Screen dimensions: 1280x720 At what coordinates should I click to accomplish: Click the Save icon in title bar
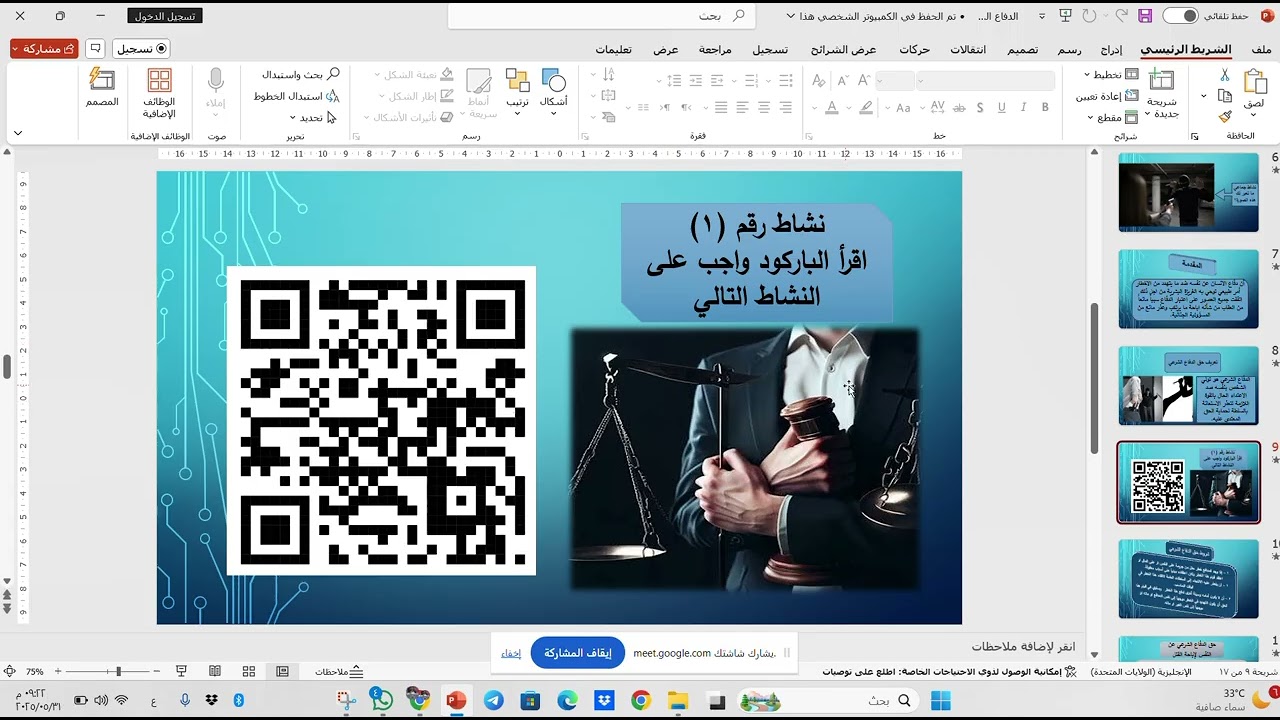click(x=1145, y=16)
